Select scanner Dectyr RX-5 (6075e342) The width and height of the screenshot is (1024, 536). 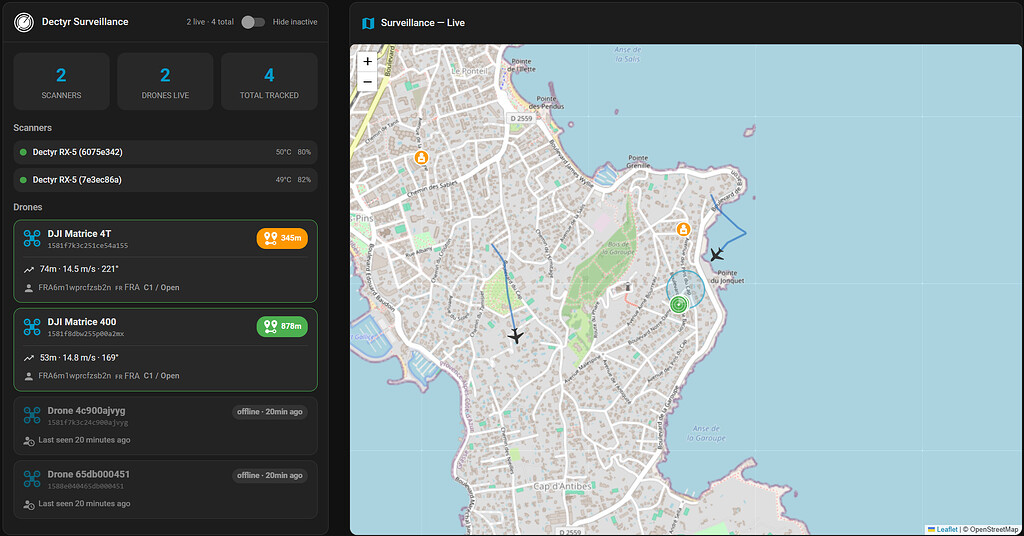(165, 152)
